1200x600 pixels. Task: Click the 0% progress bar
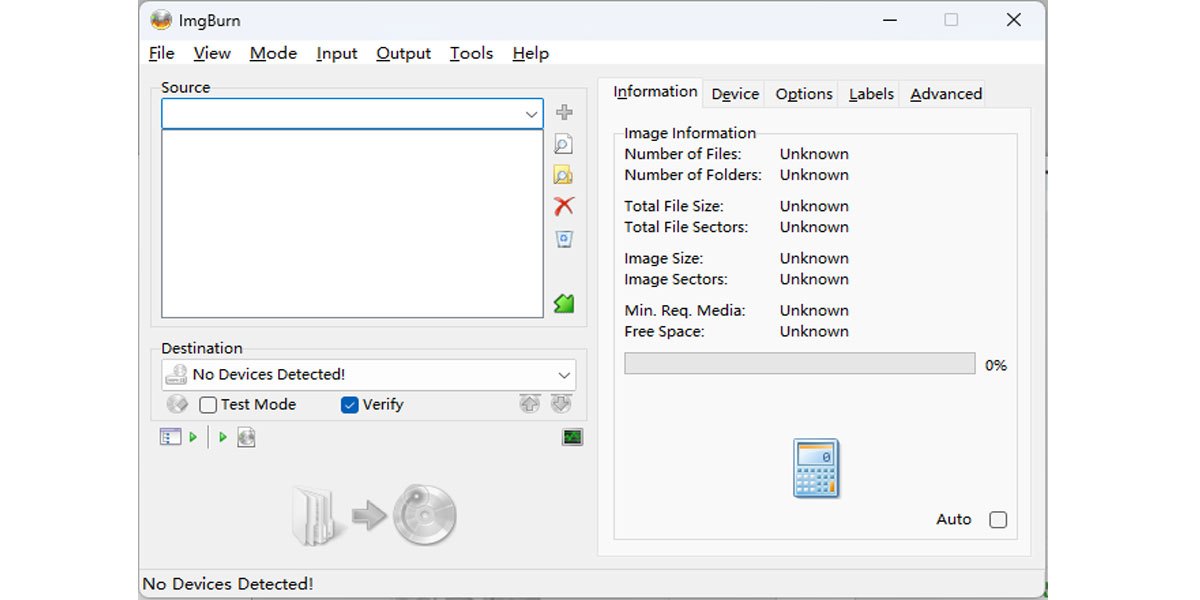(799, 364)
